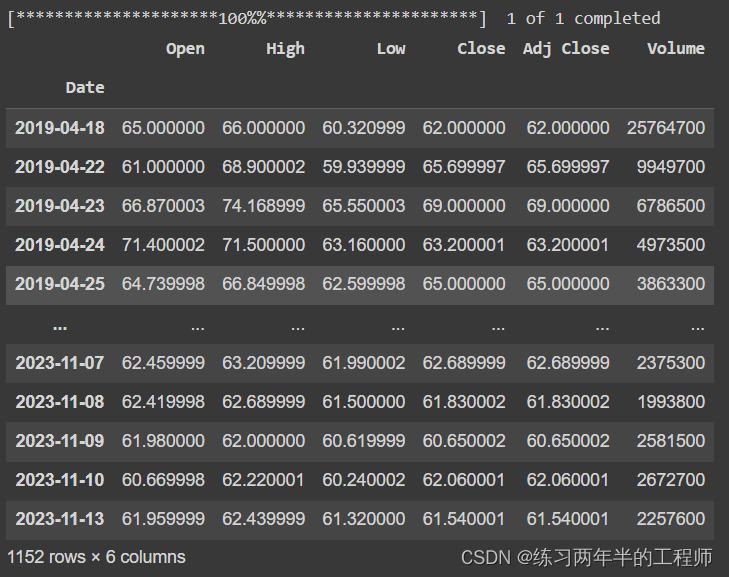
Task: Click Open value 60.669998
Action: [x=163, y=480]
